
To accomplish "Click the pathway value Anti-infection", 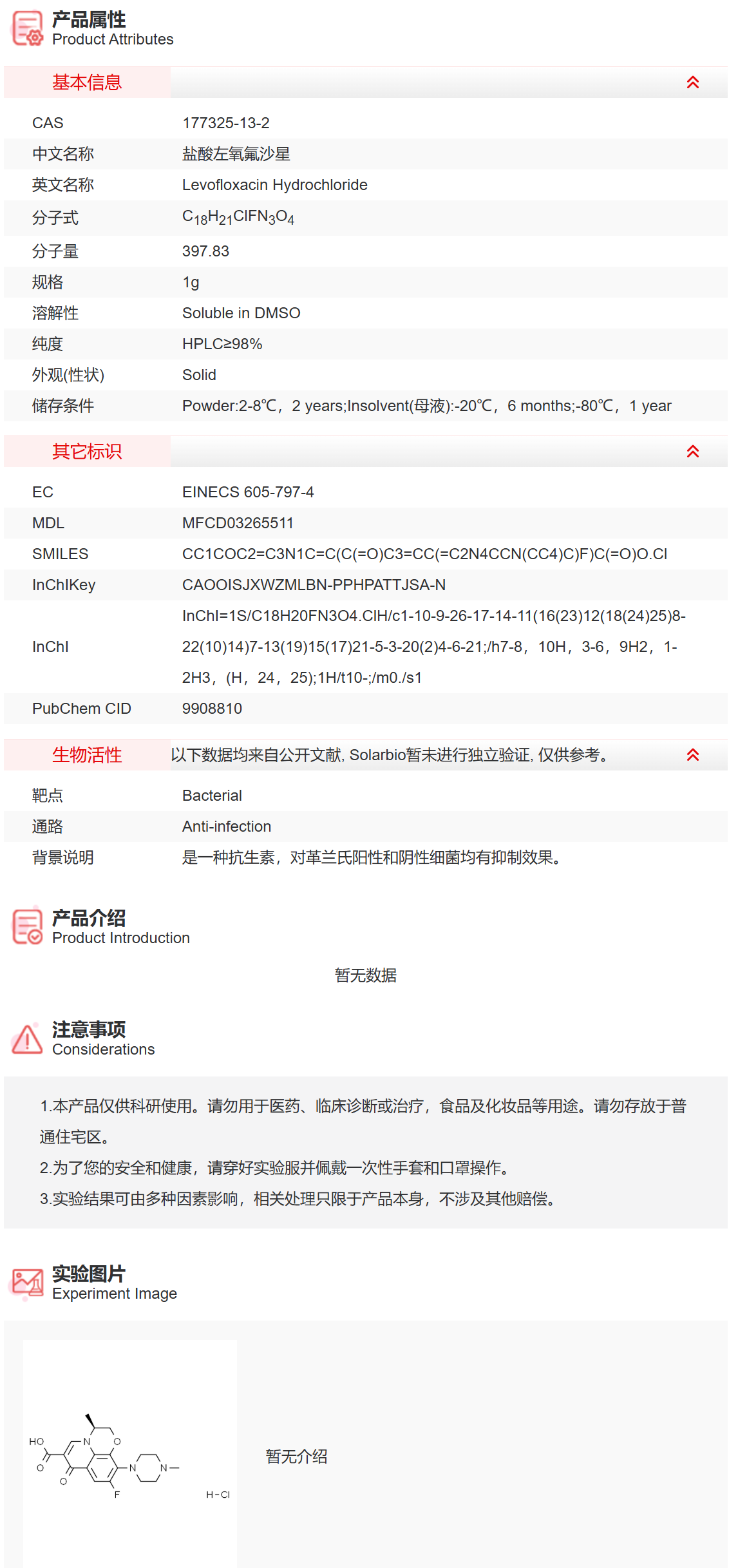I will (x=227, y=827).
